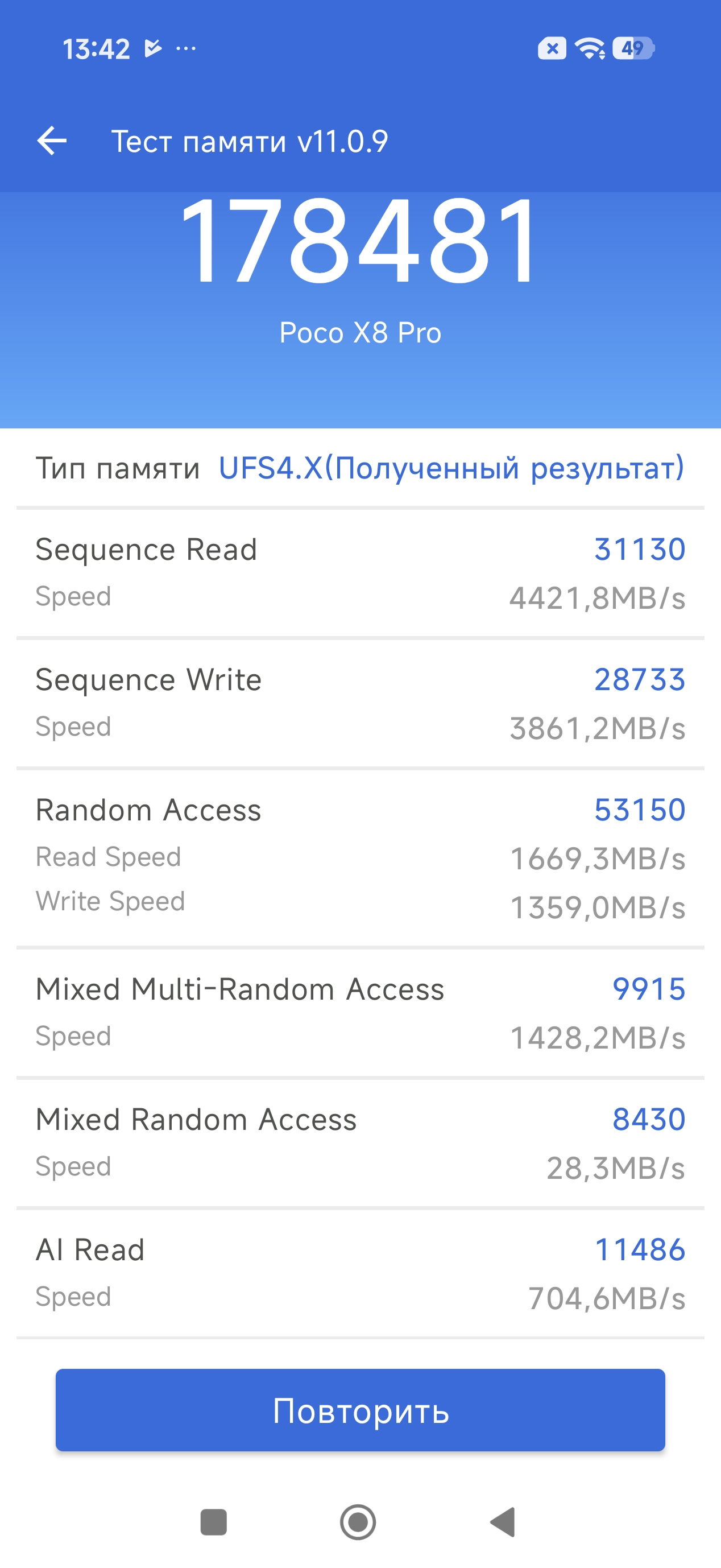Tap the crossed-box status icon
This screenshot has width=721, height=1568.
point(552,48)
